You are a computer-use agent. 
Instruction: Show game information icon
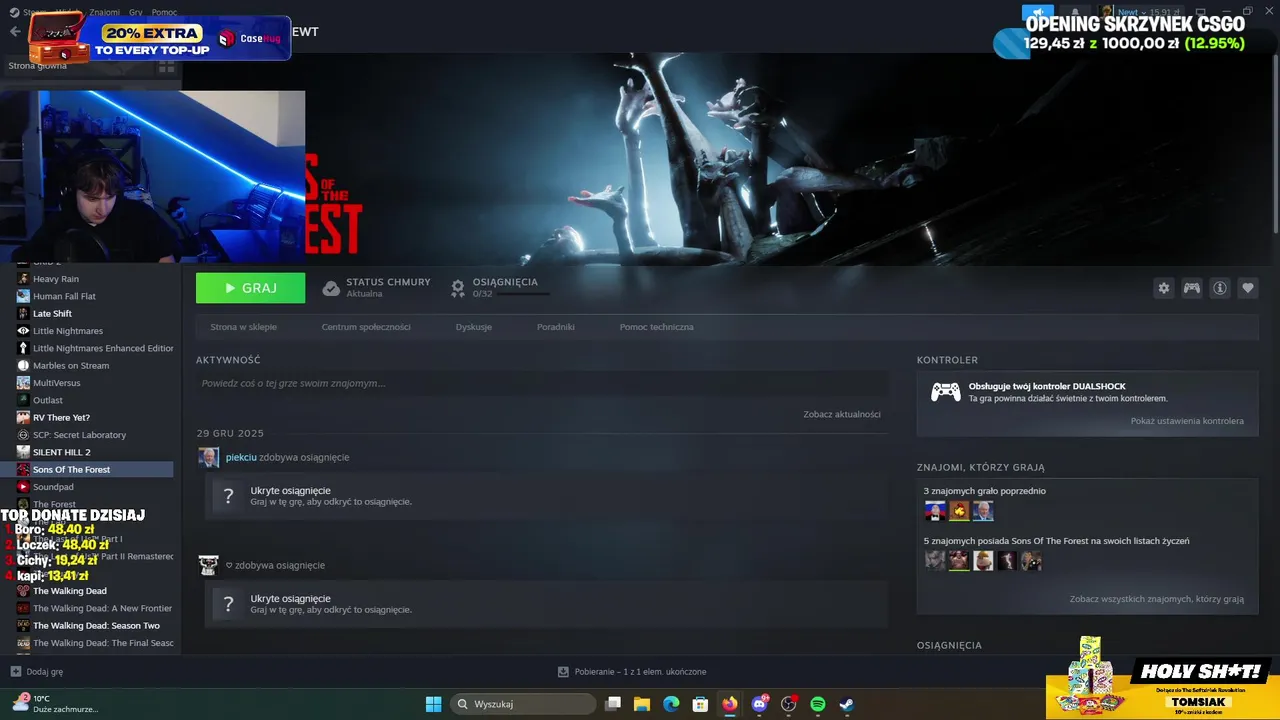1220,288
